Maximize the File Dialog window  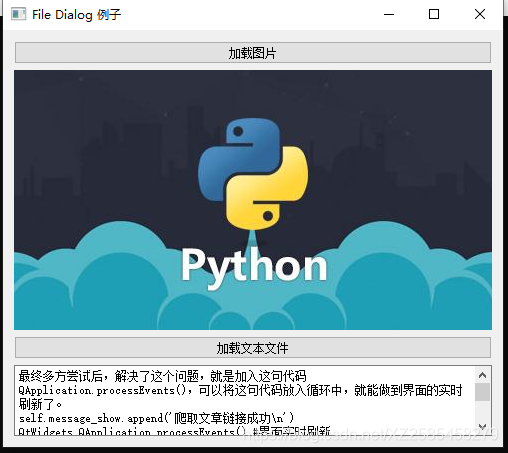point(434,14)
